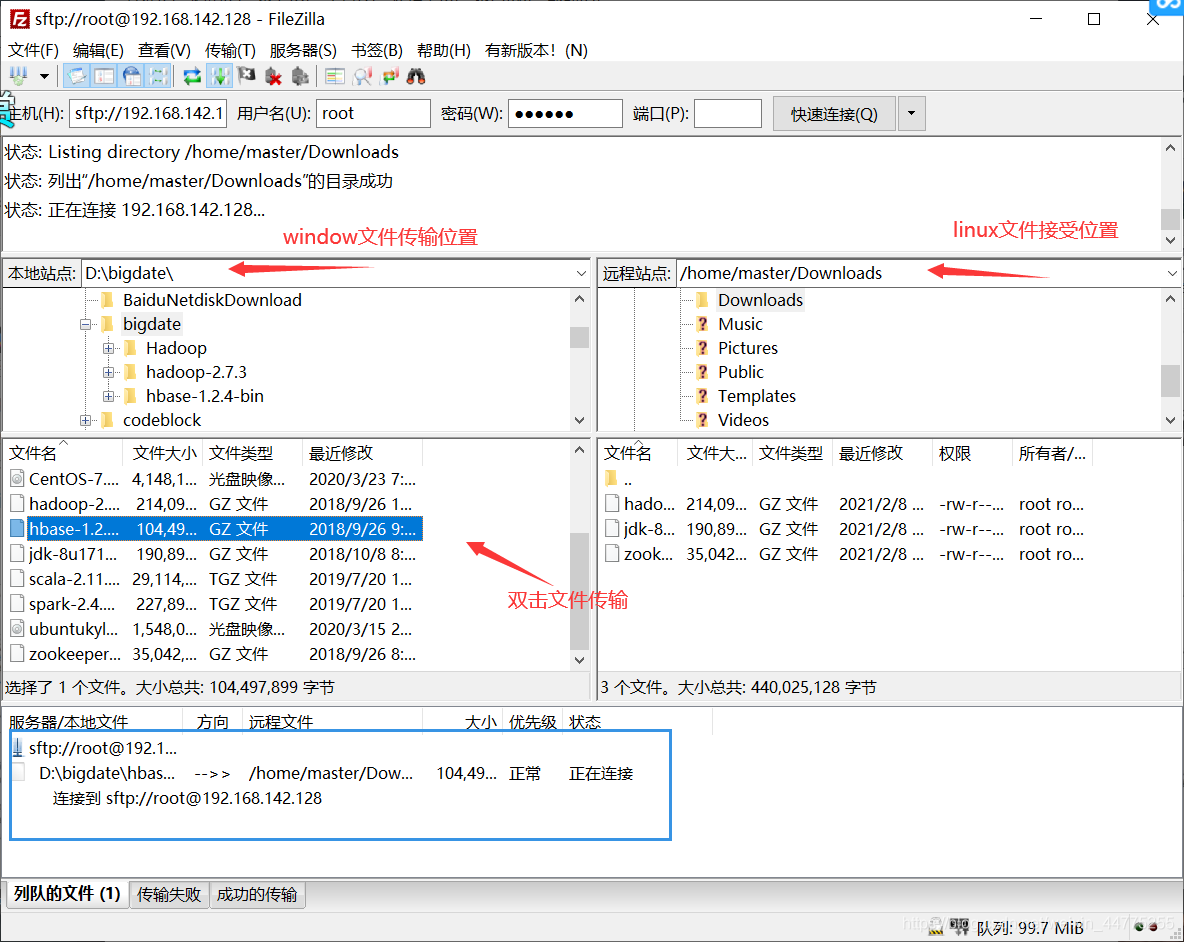1184x942 pixels.
Task: Toggle processing of transfer queue
Action: point(219,76)
